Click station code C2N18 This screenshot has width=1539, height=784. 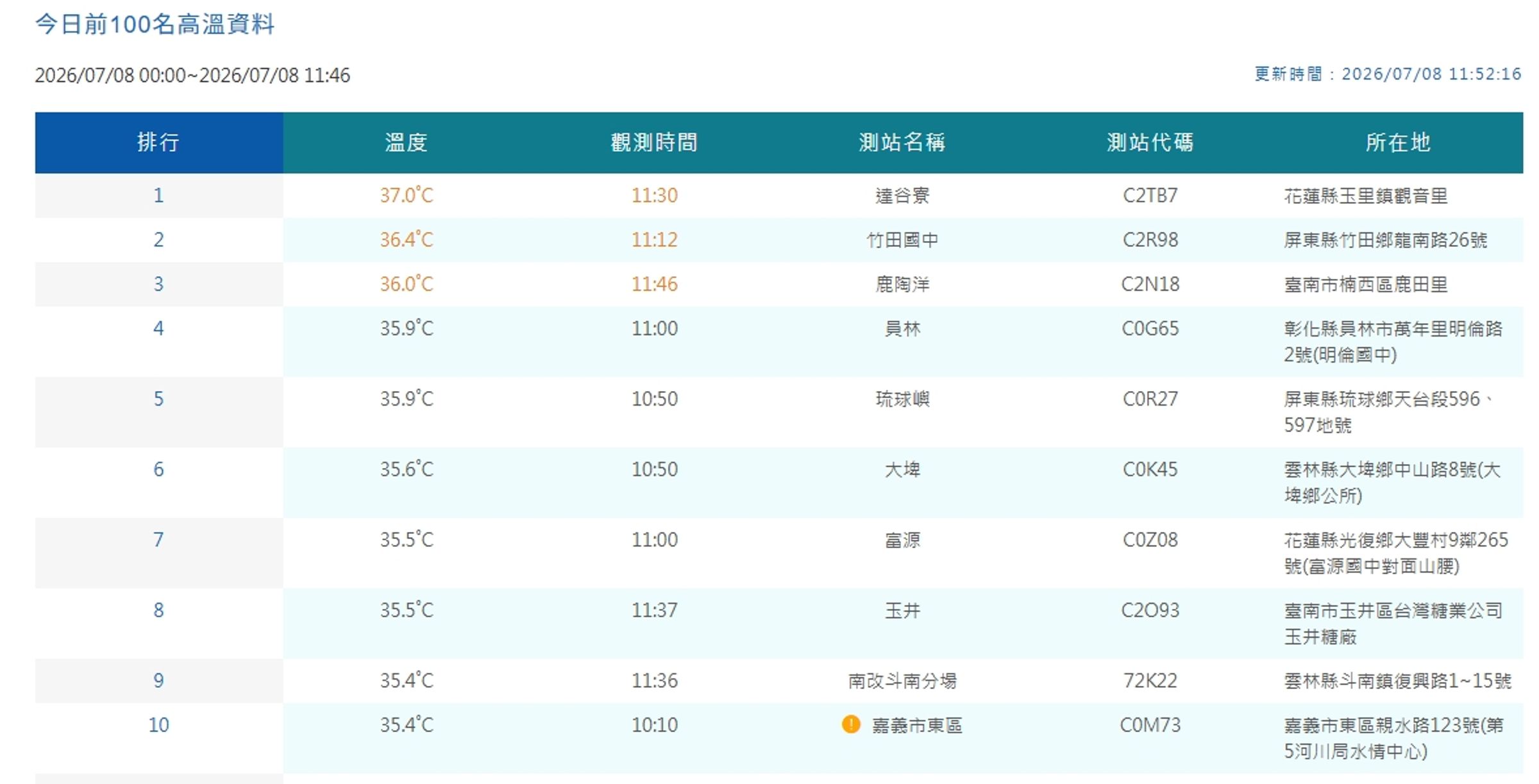[1150, 284]
